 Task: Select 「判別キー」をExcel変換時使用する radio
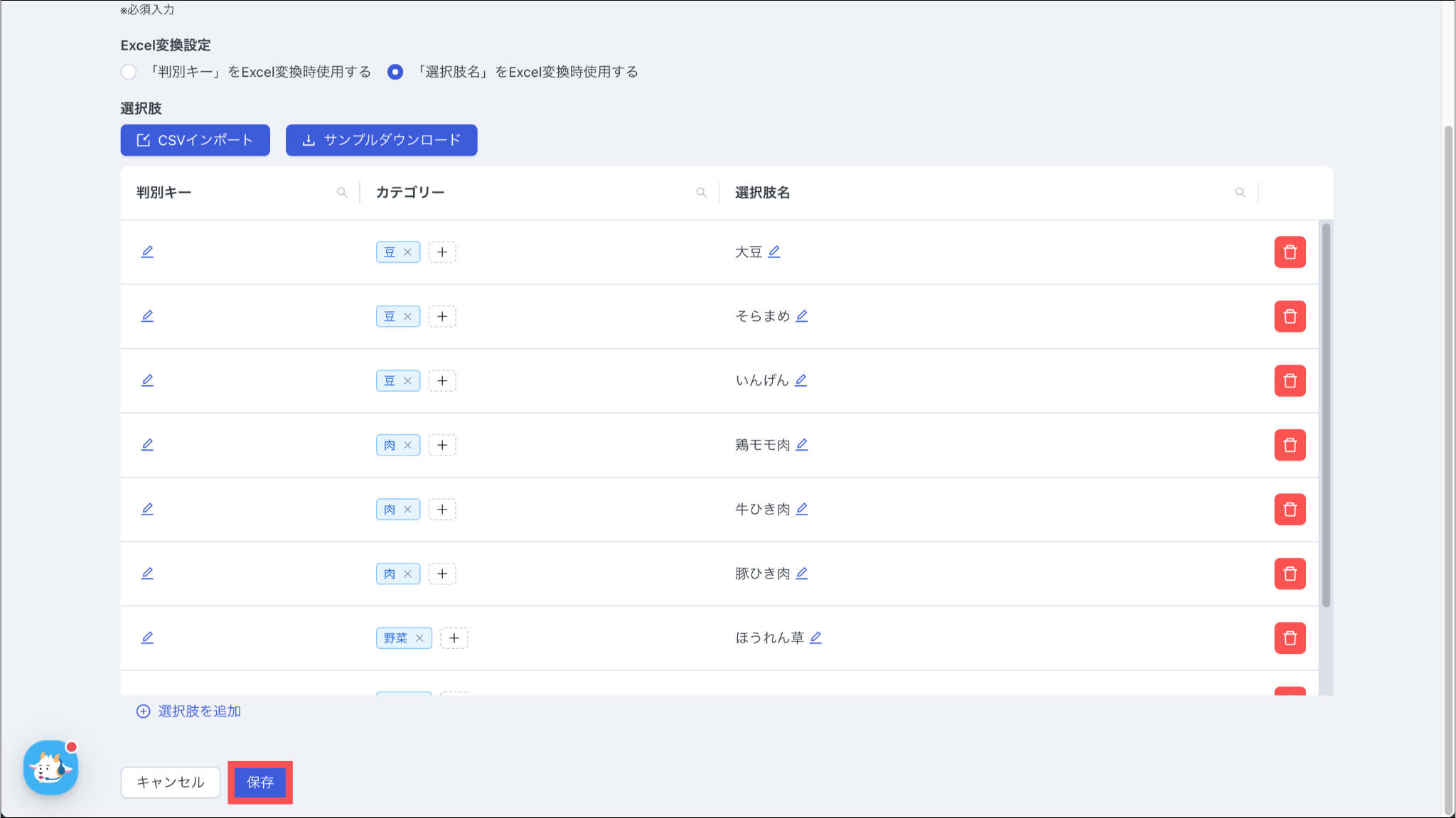click(x=129, y=72)
